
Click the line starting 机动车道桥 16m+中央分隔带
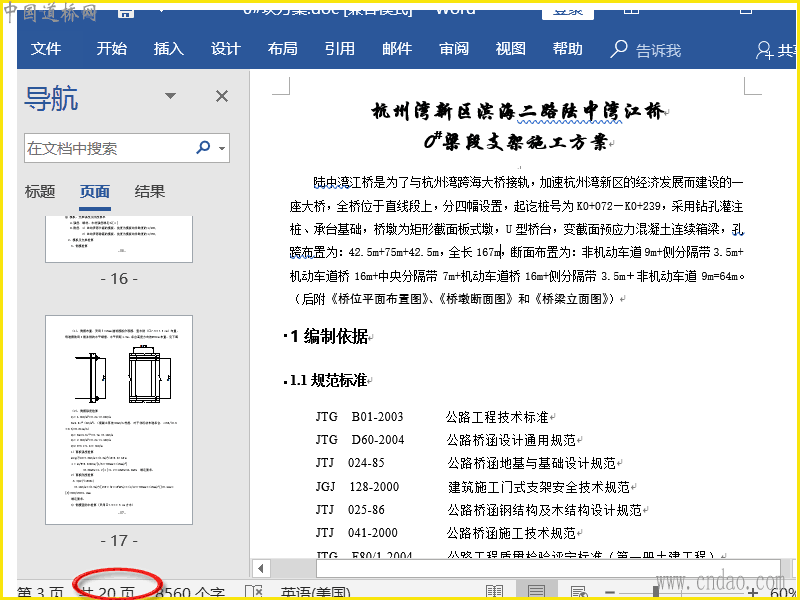pos(517,277)
